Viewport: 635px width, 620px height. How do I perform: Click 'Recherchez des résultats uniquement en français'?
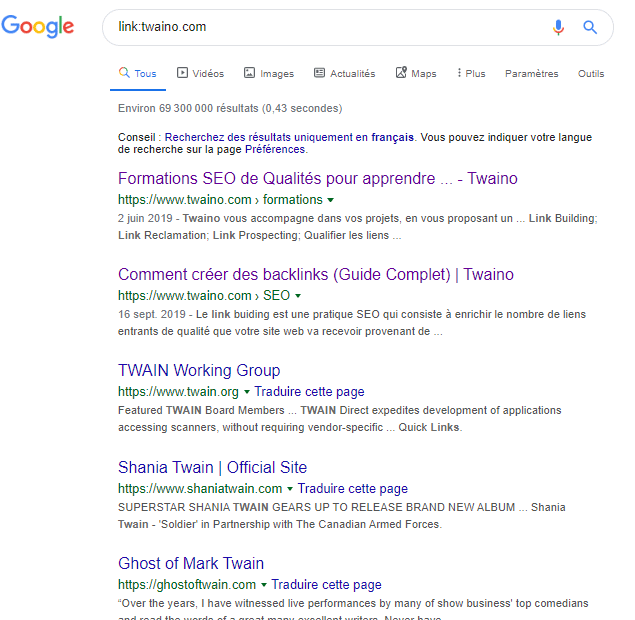pyautogui.click(x=289, y=137)
